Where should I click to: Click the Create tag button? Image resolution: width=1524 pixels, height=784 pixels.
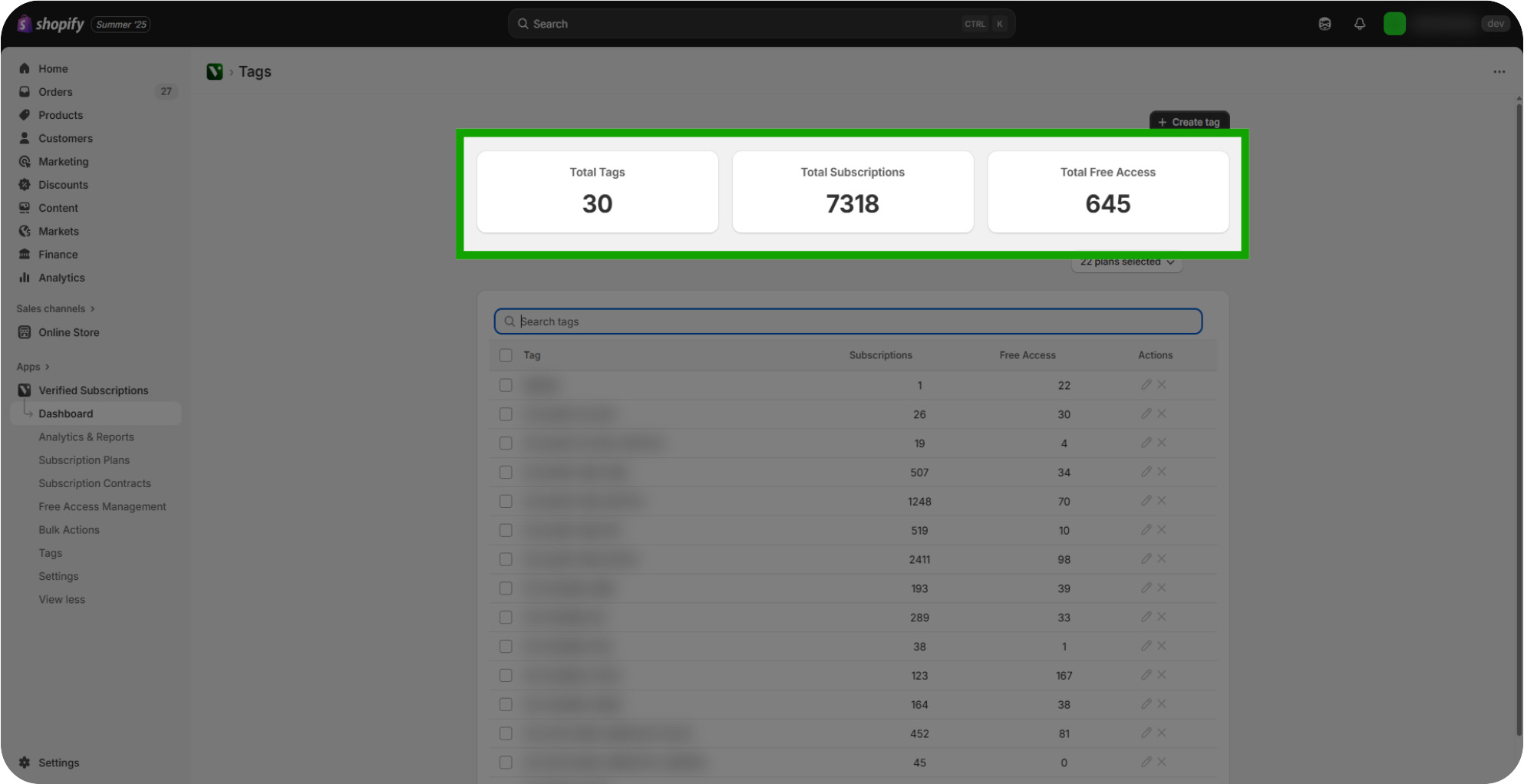click(1189, 121)
